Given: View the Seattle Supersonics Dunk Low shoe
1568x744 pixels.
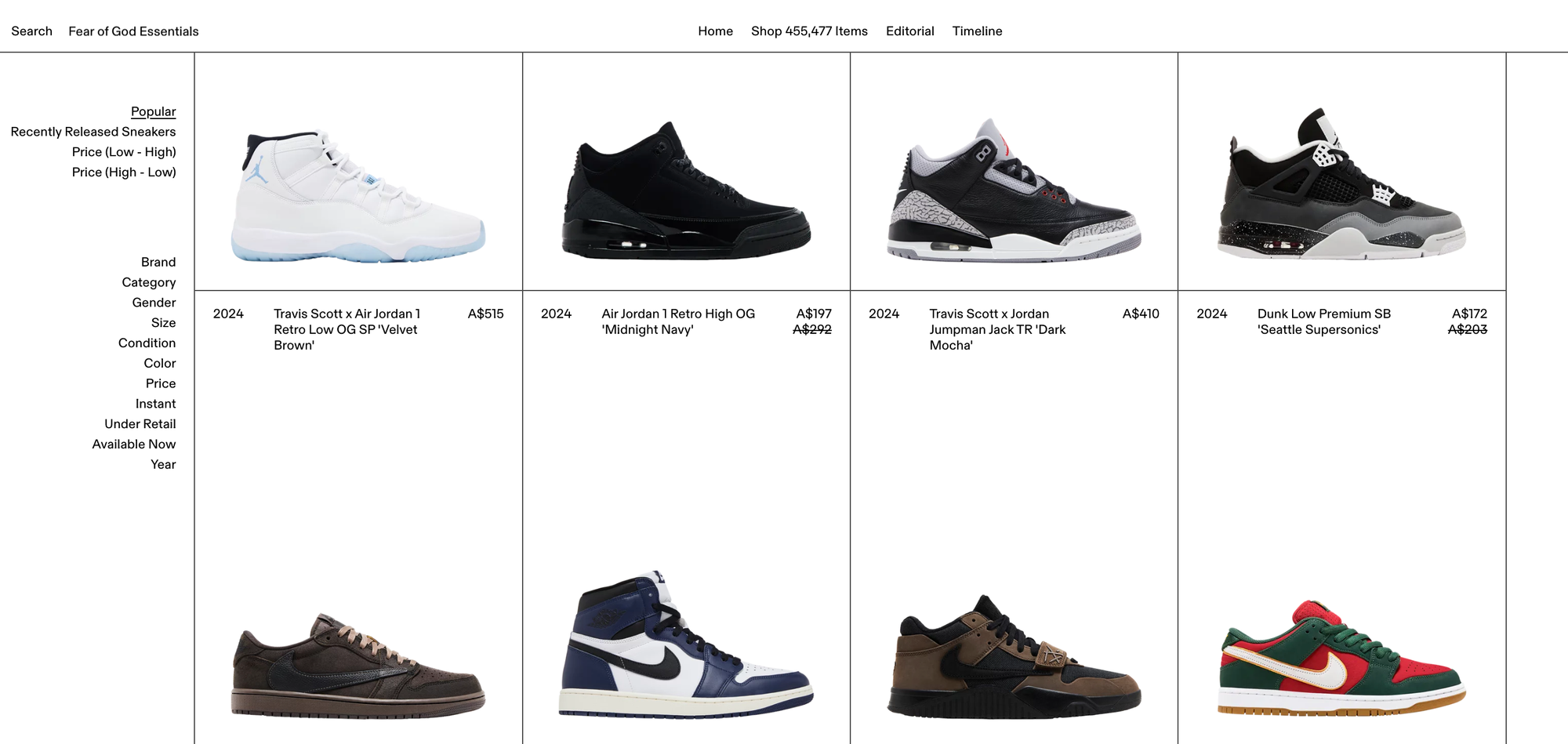Looking at the screenshot, I should point(1341,658).
